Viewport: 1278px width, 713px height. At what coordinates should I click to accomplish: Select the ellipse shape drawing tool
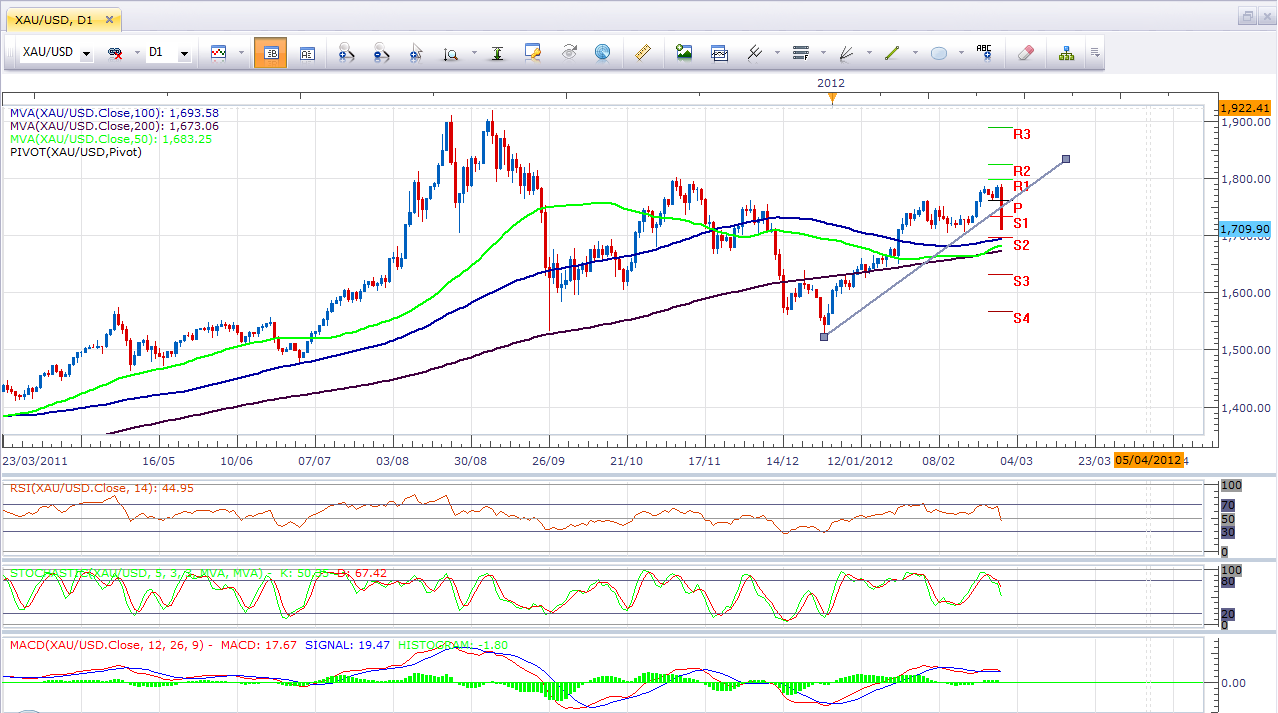(x=939, y=53)
